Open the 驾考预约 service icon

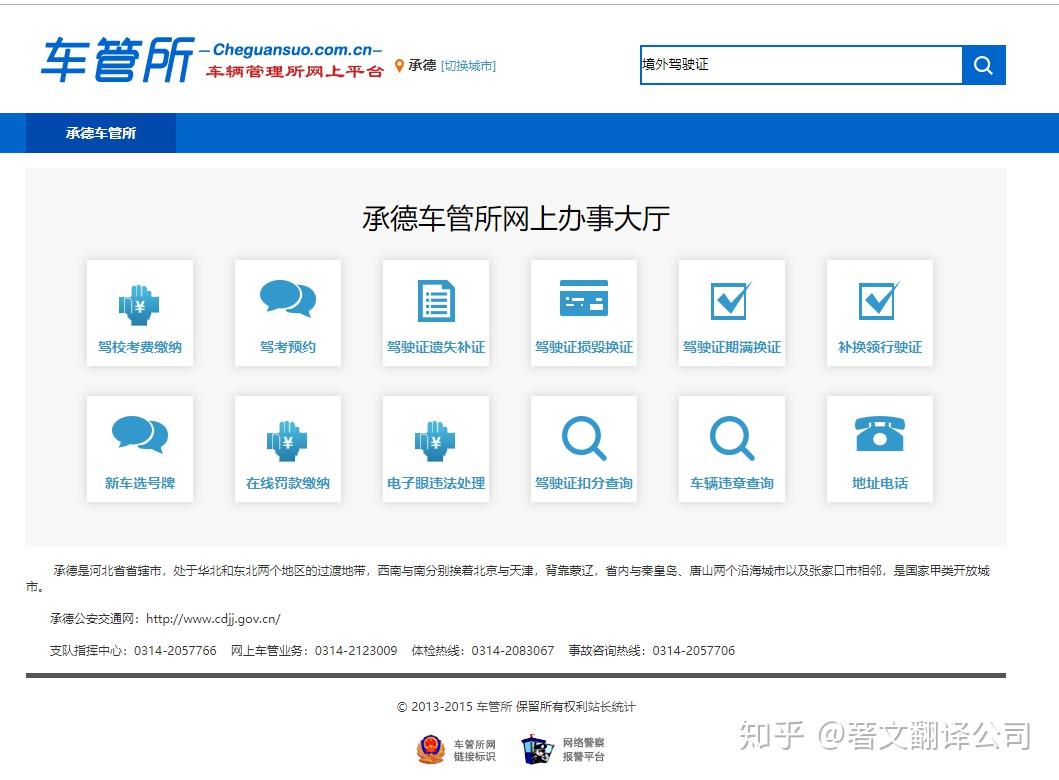(287, 312)
